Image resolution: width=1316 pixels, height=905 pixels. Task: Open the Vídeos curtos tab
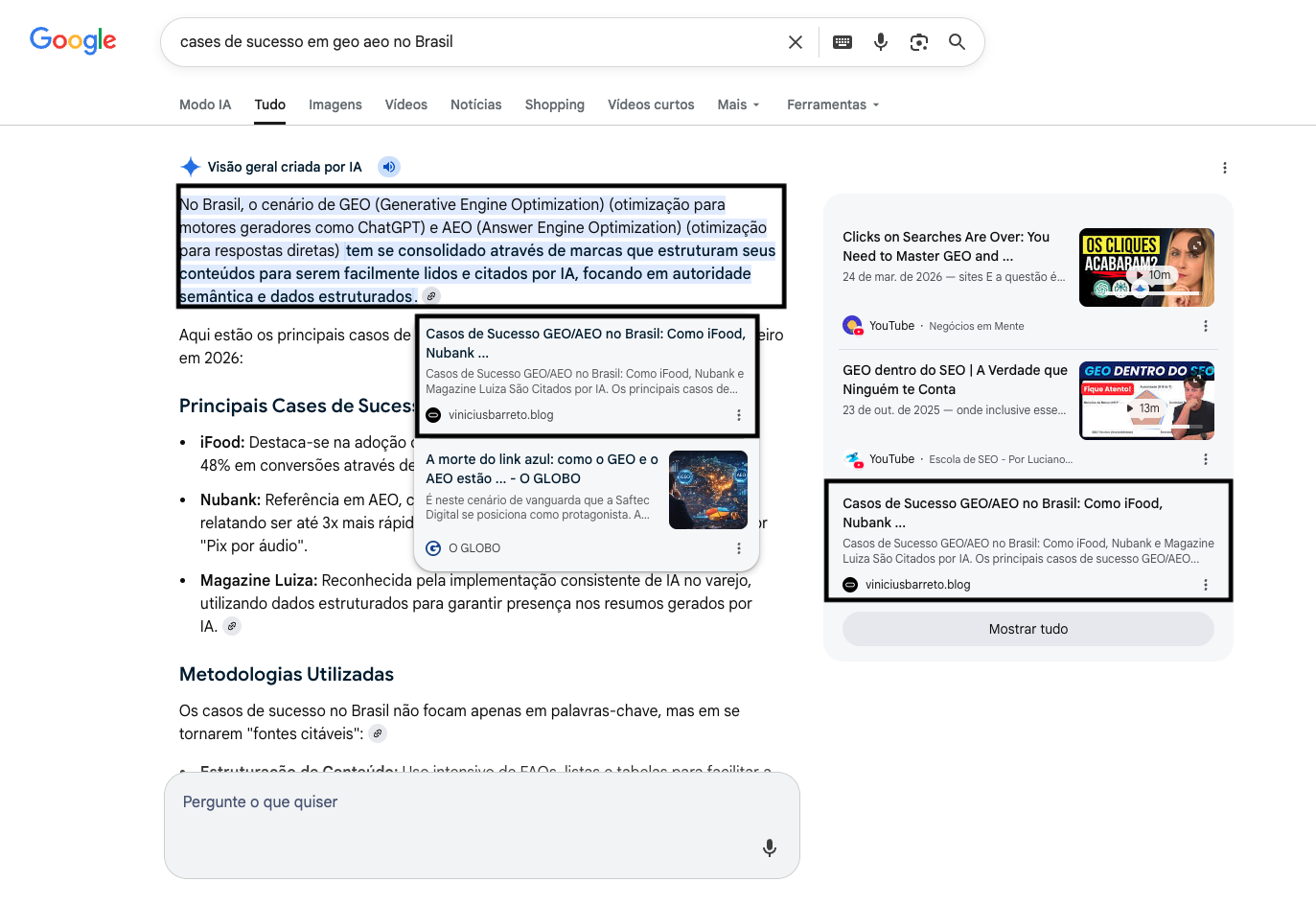point(651,104)
